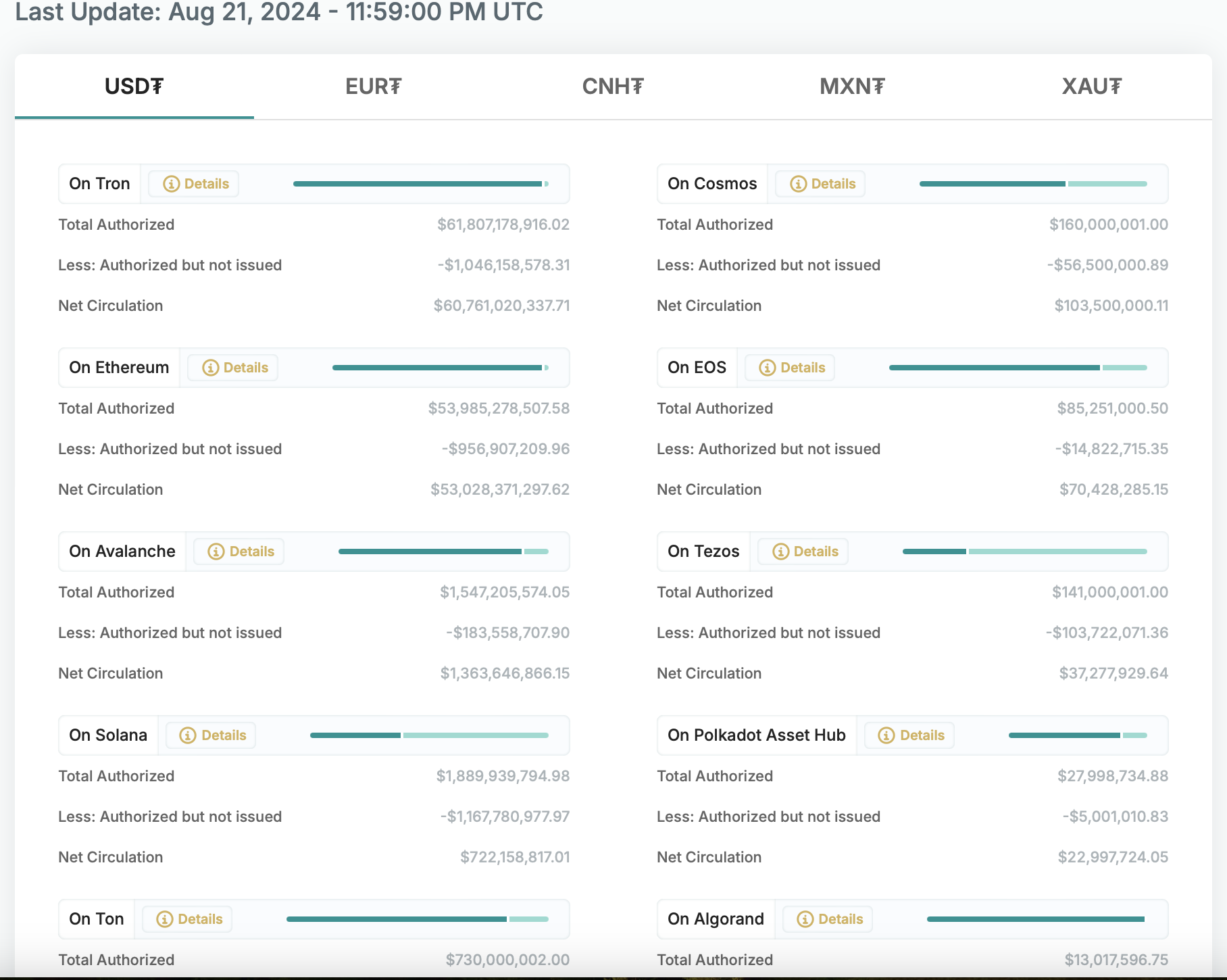This screenshot has height=980, width=1227.
Task: Click the info icon beside On Ethereum
Action: pos(211,368)
